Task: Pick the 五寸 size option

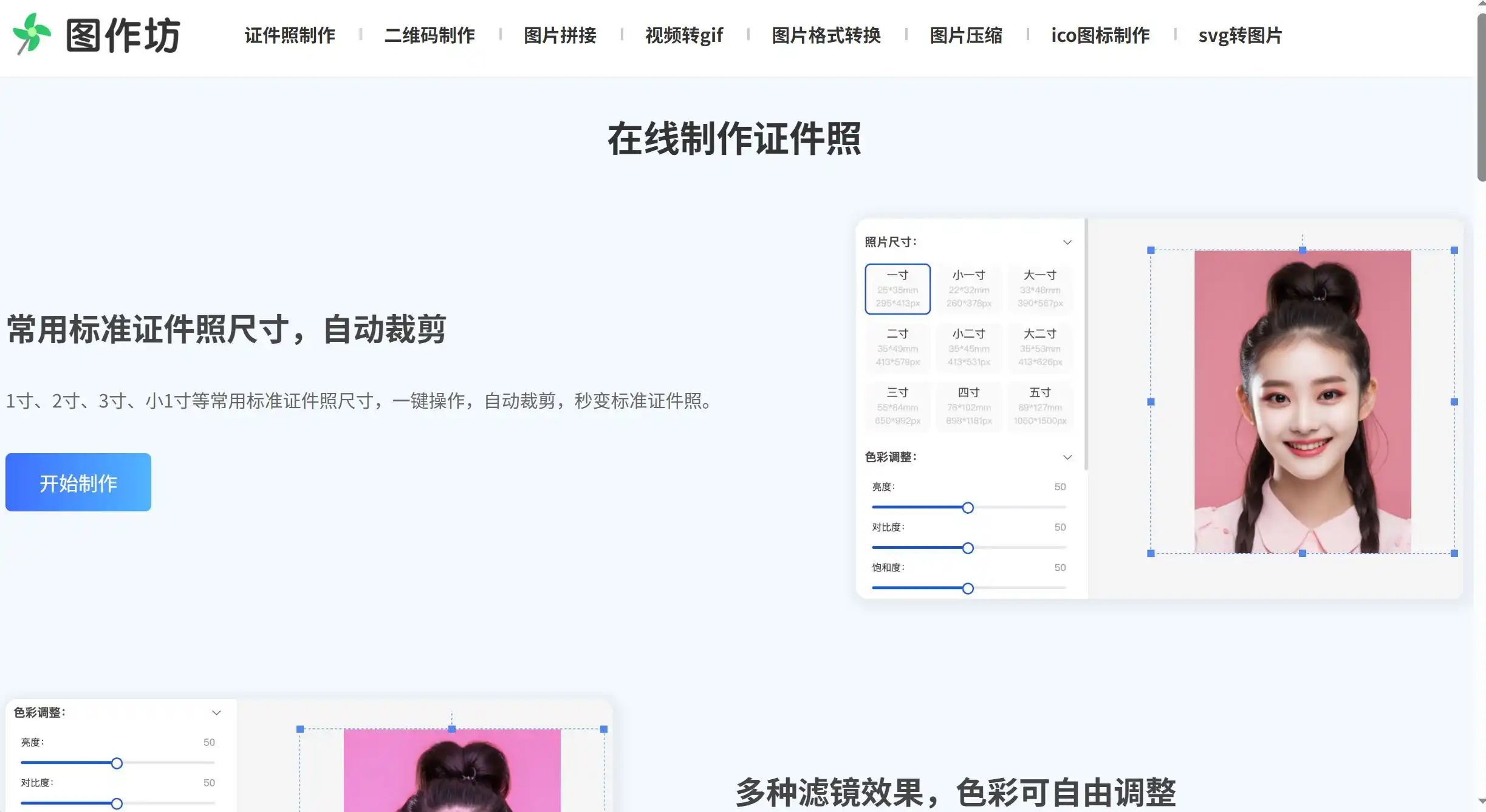Action: click(1040, 406)
